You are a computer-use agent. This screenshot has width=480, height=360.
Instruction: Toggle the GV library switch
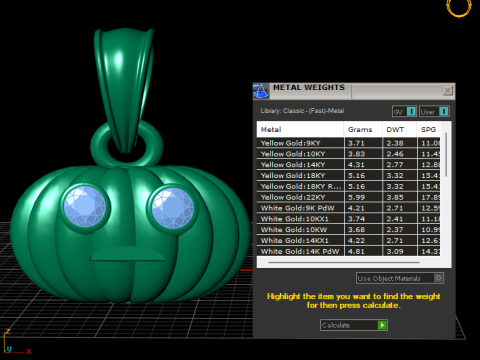404,111
